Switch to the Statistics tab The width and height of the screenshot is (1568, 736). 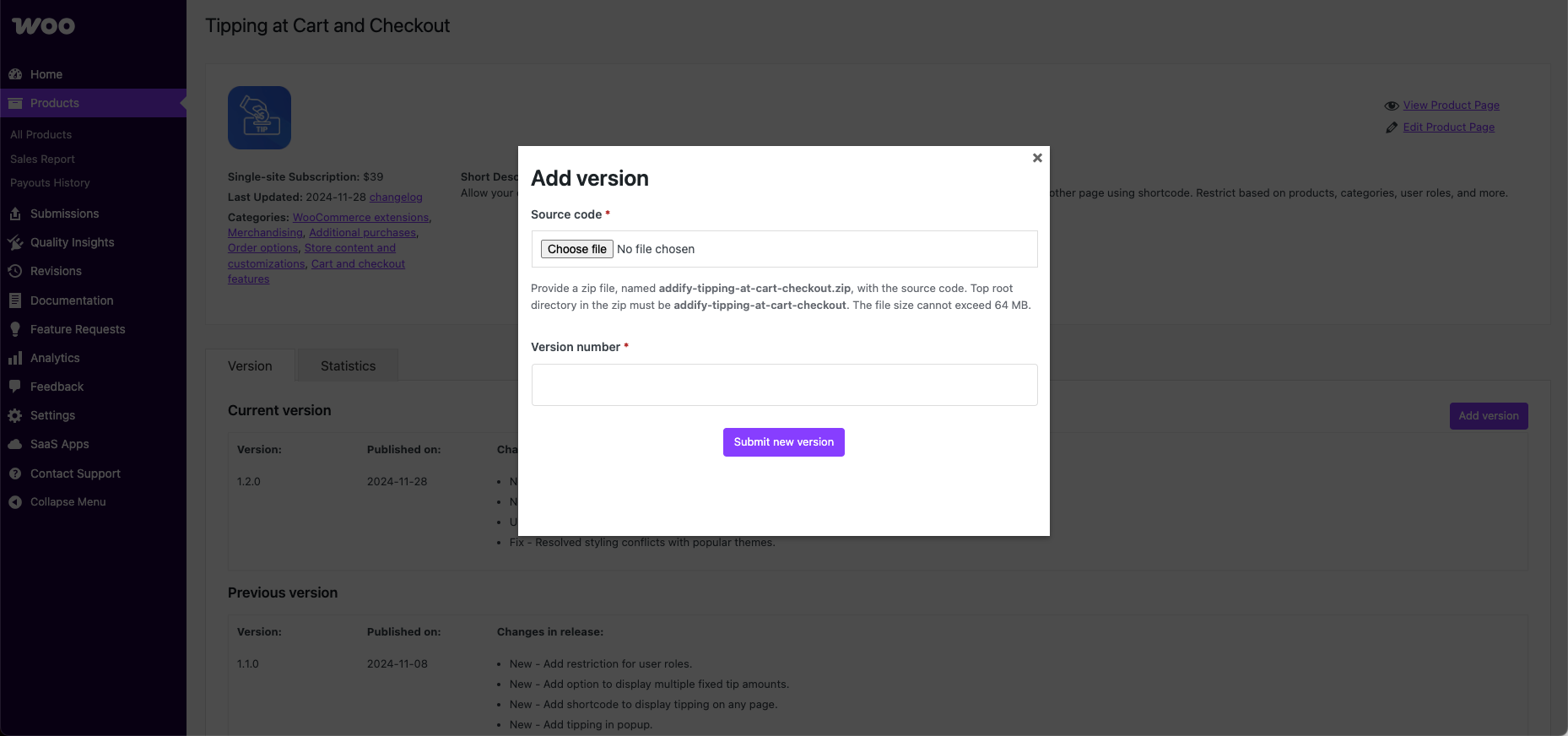click(x=348, y=366)
